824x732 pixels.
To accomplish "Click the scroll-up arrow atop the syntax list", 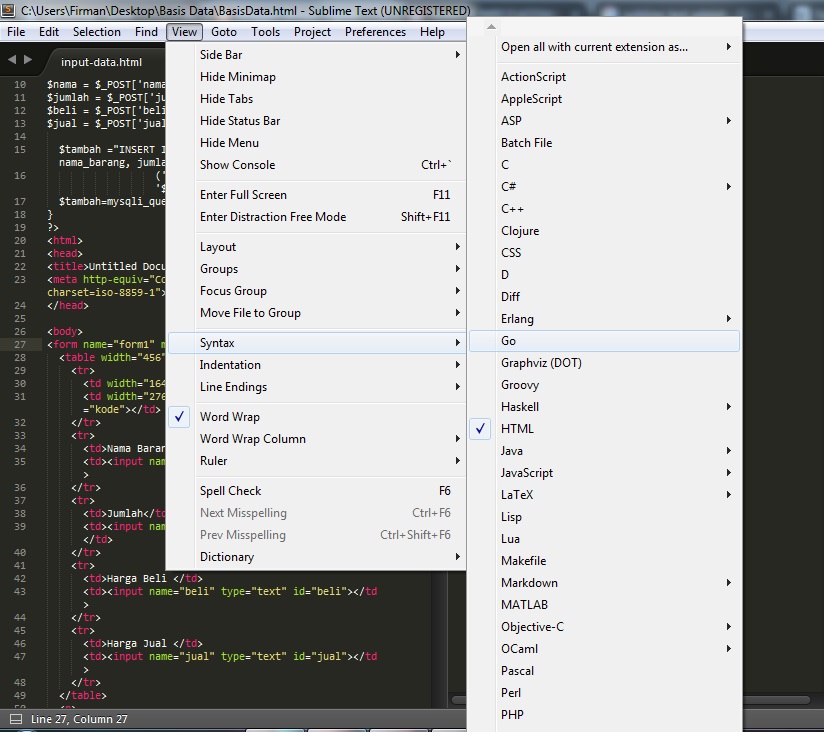I will pyautogui.click(x=490, y=27).
